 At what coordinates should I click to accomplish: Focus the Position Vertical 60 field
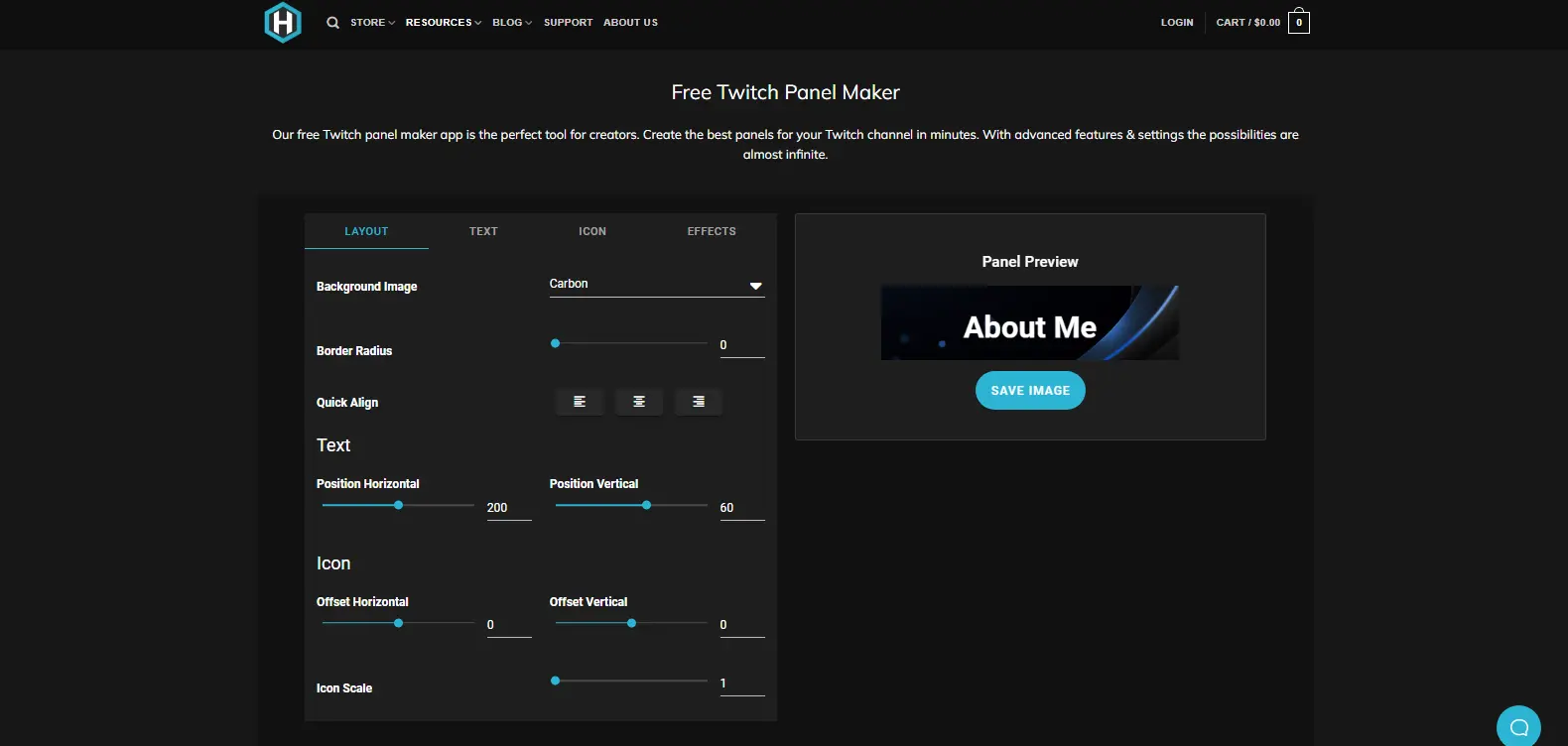(742, 508)
